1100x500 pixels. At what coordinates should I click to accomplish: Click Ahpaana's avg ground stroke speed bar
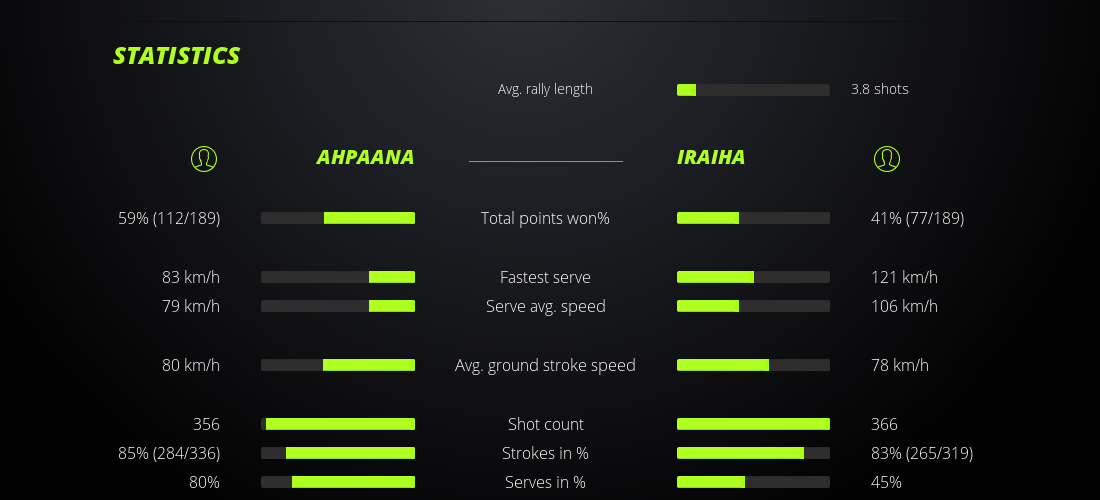point(338,365)
